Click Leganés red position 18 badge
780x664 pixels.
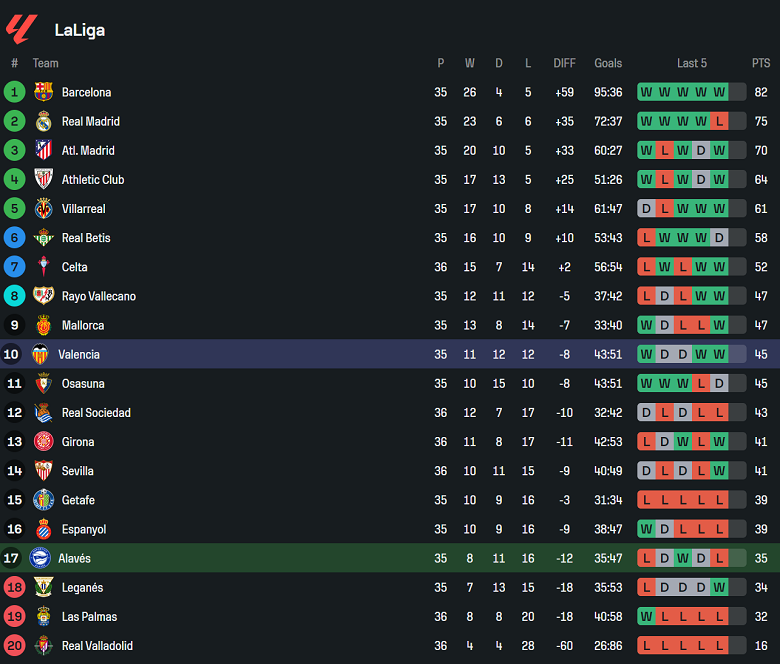click(14, 588)
